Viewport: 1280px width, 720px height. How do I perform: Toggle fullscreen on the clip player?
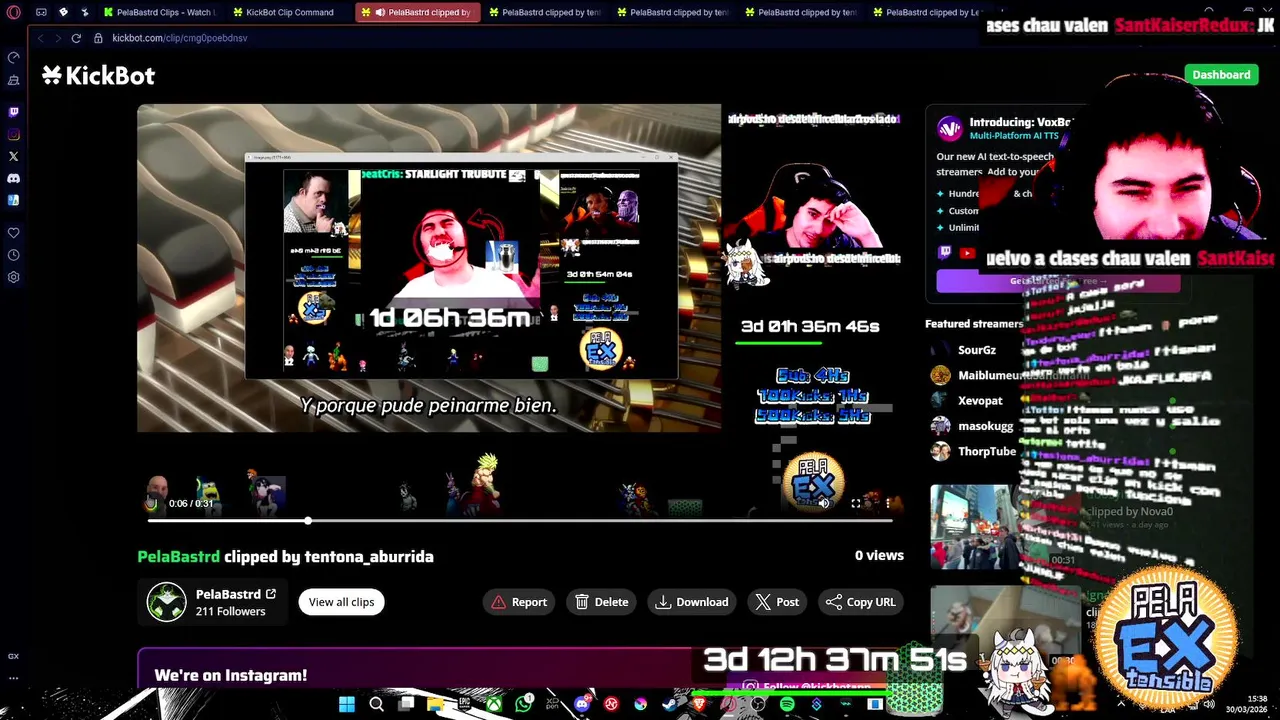pos(855,503)
